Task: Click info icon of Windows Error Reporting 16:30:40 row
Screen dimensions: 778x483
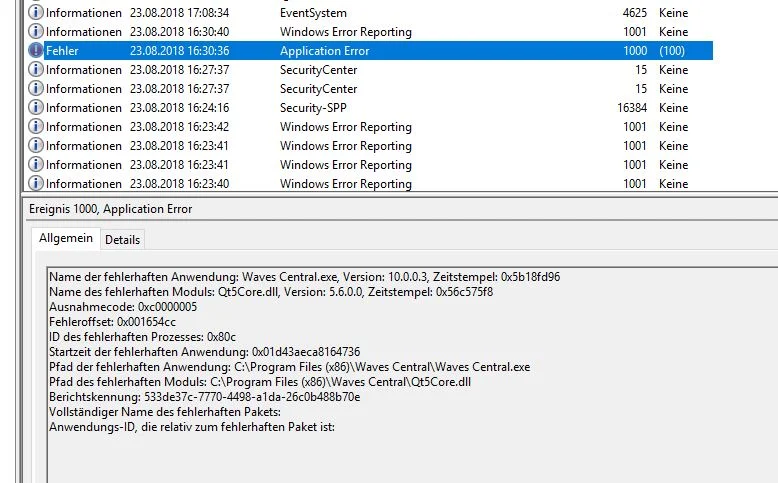Action: 36,31
